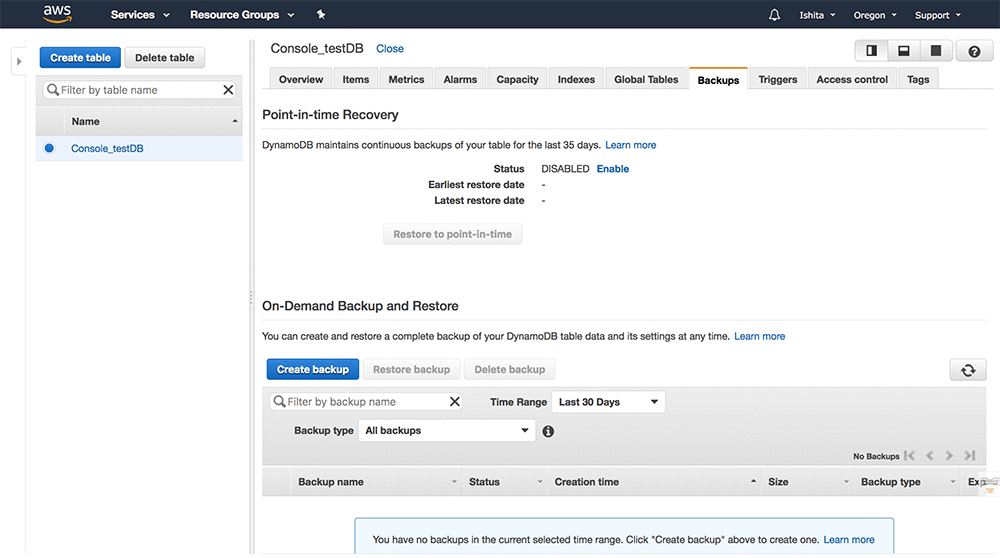The height and width of the screenshot is (558, 1000).
Task: Sort tables by Name column
Action: point(152,121)
